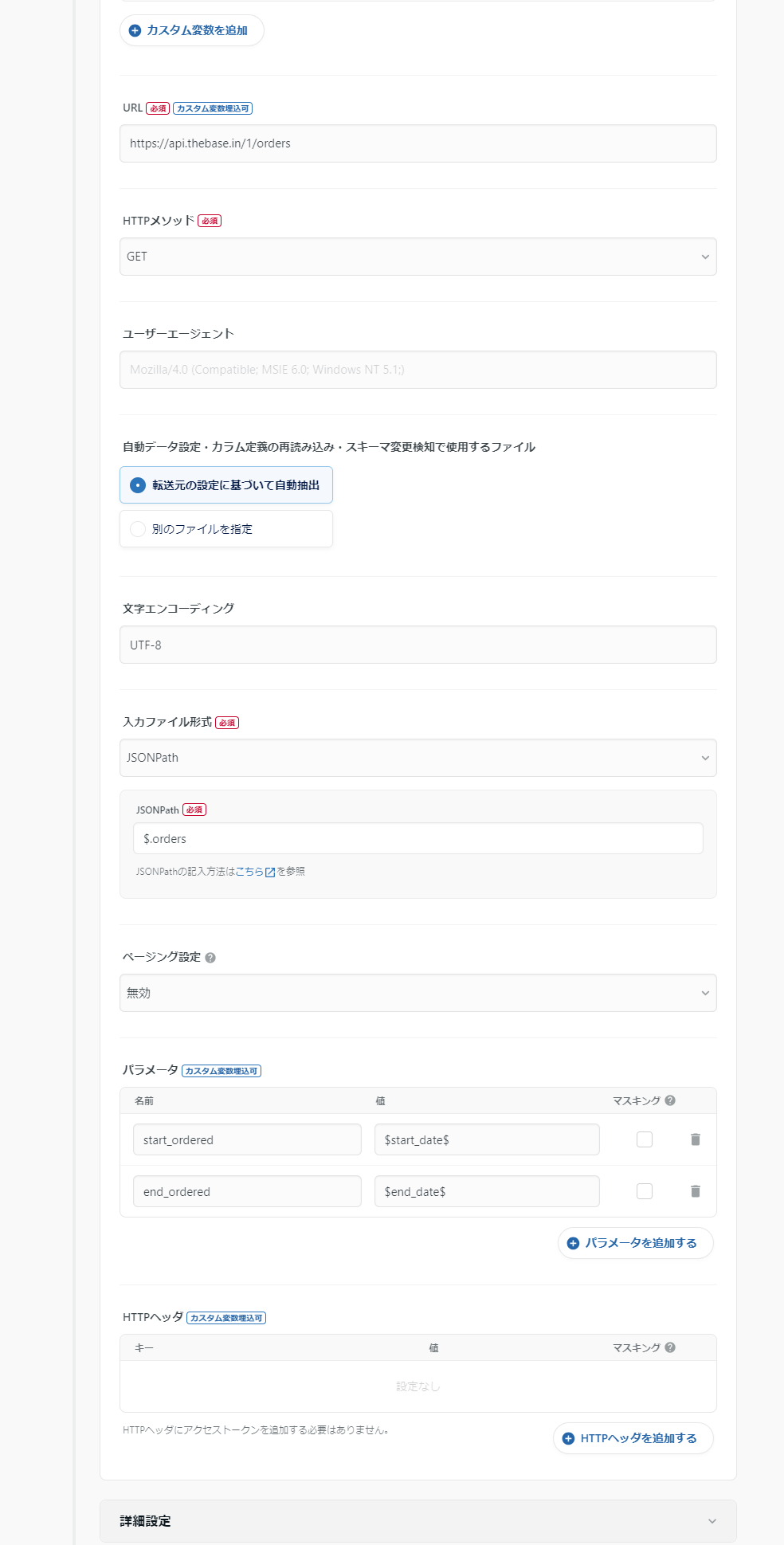The width and height of the screenshot is (784, 1545).
Task: Delete the end_ordered parameter row
Action: click(695, 1191)
